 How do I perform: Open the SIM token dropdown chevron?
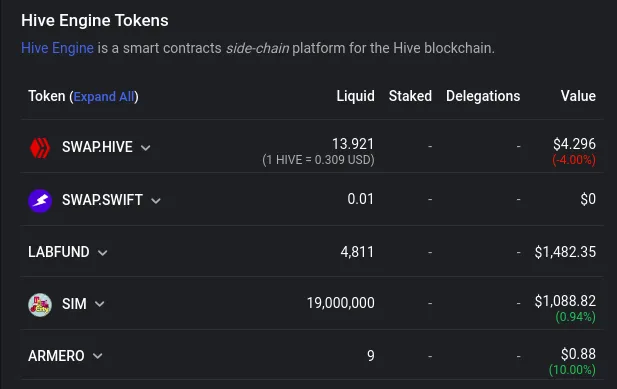(100, 304)
